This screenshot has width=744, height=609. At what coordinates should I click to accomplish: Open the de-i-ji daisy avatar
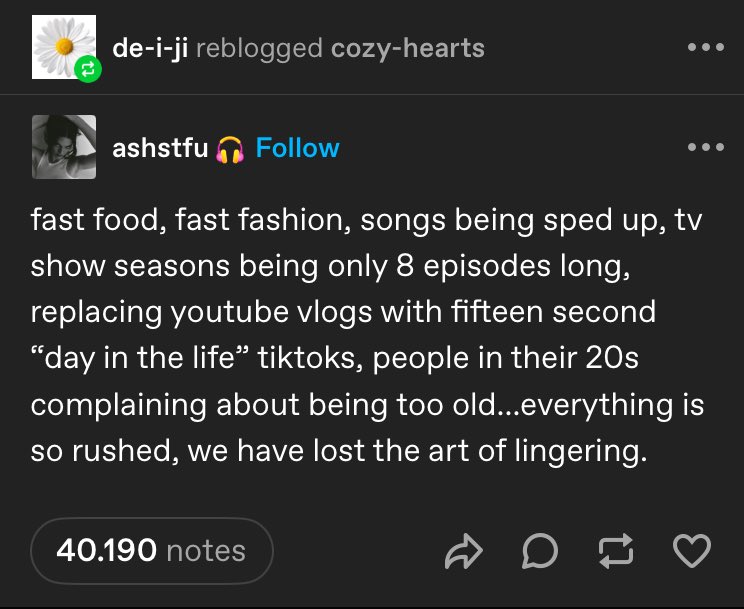pos(61,44)
